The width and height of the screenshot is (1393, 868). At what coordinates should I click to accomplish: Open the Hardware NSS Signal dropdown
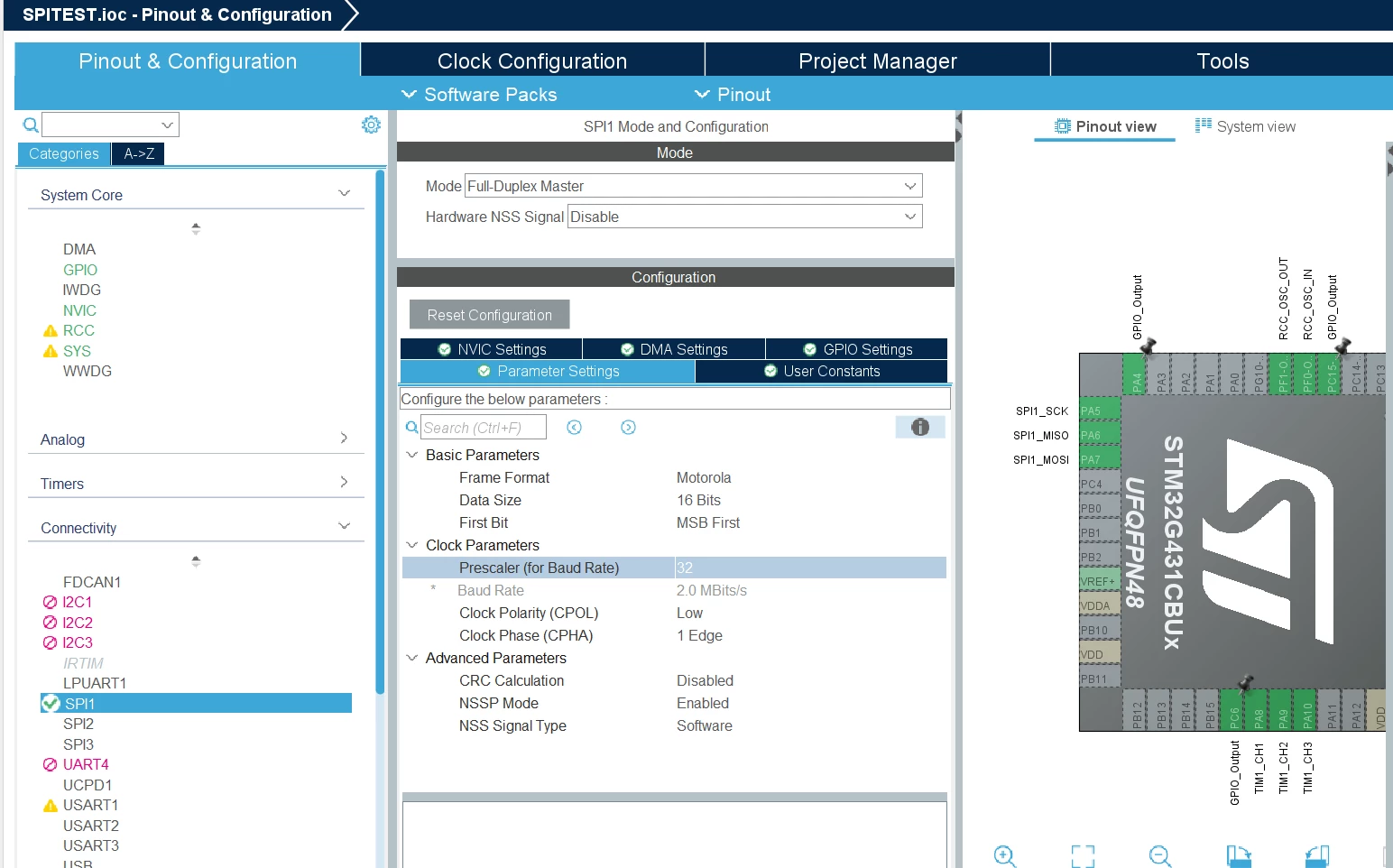(x=745, y=217)
